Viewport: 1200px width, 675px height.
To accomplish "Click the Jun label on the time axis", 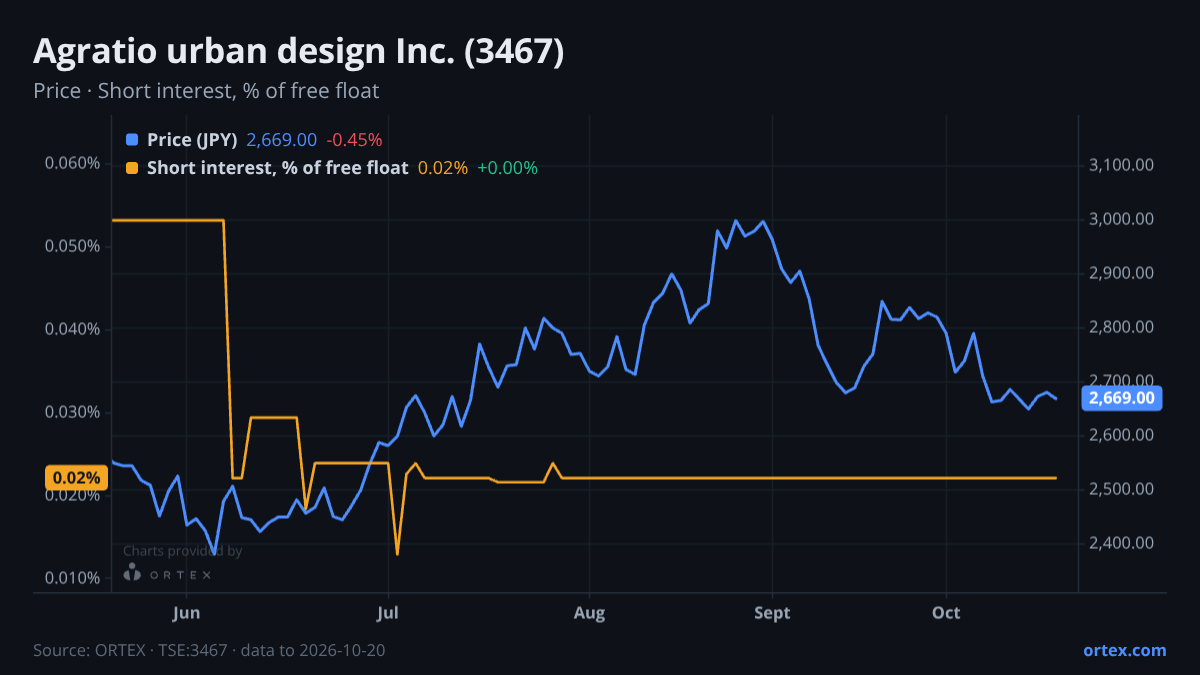I will click(187, 612).
